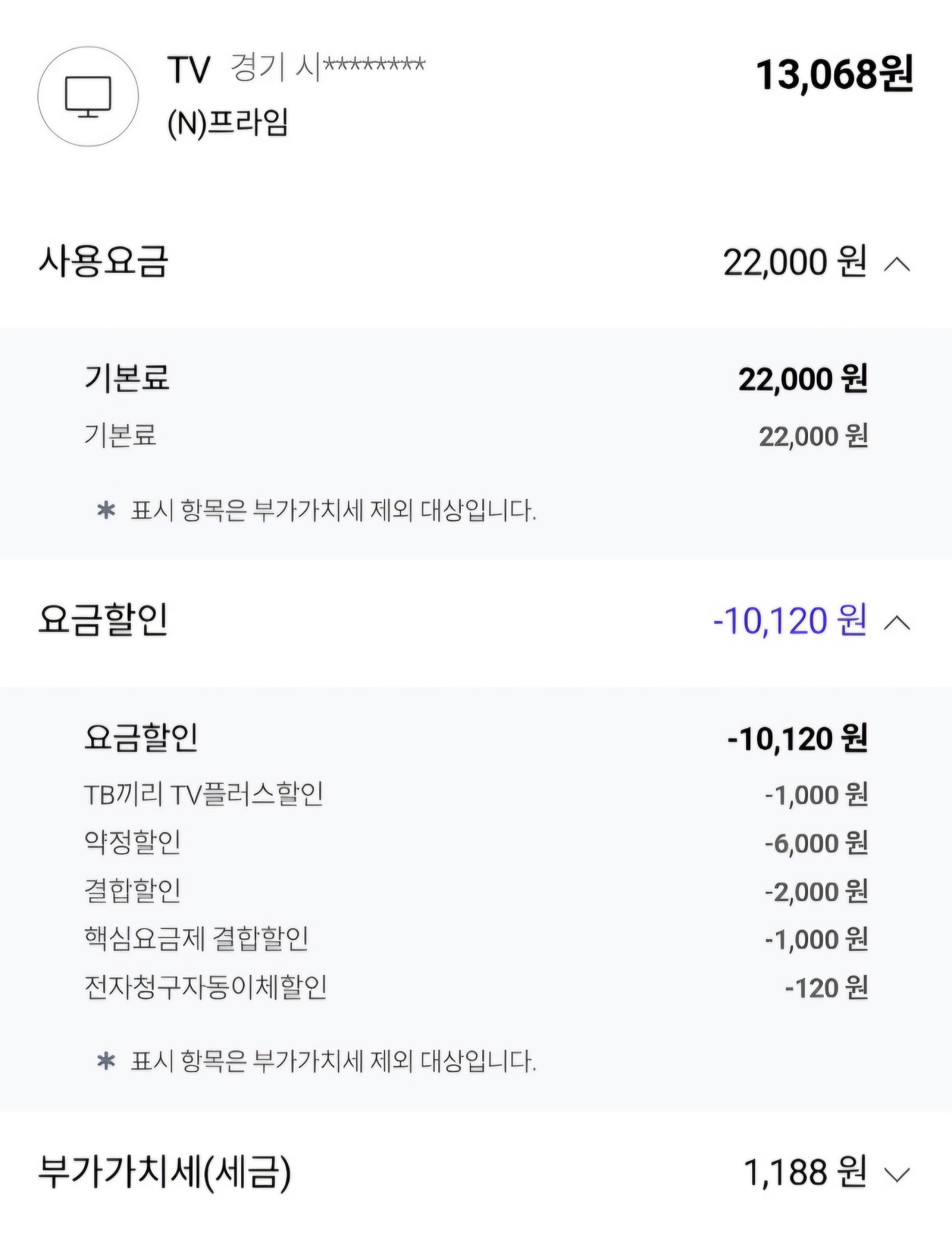Select the TB끼리 TV플러스할인 row

(476, 795)
